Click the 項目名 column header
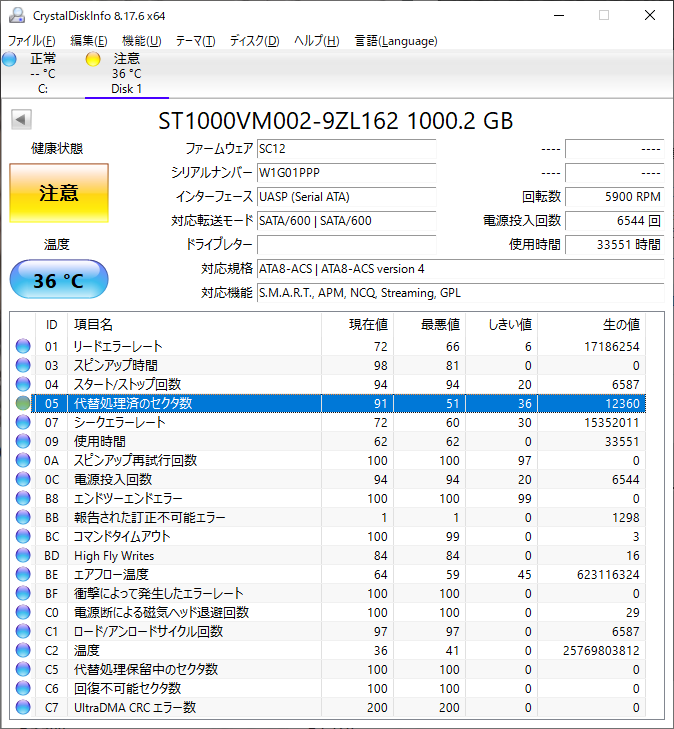Viewport: 674px width, 729px height. click(x=194, y=325)
